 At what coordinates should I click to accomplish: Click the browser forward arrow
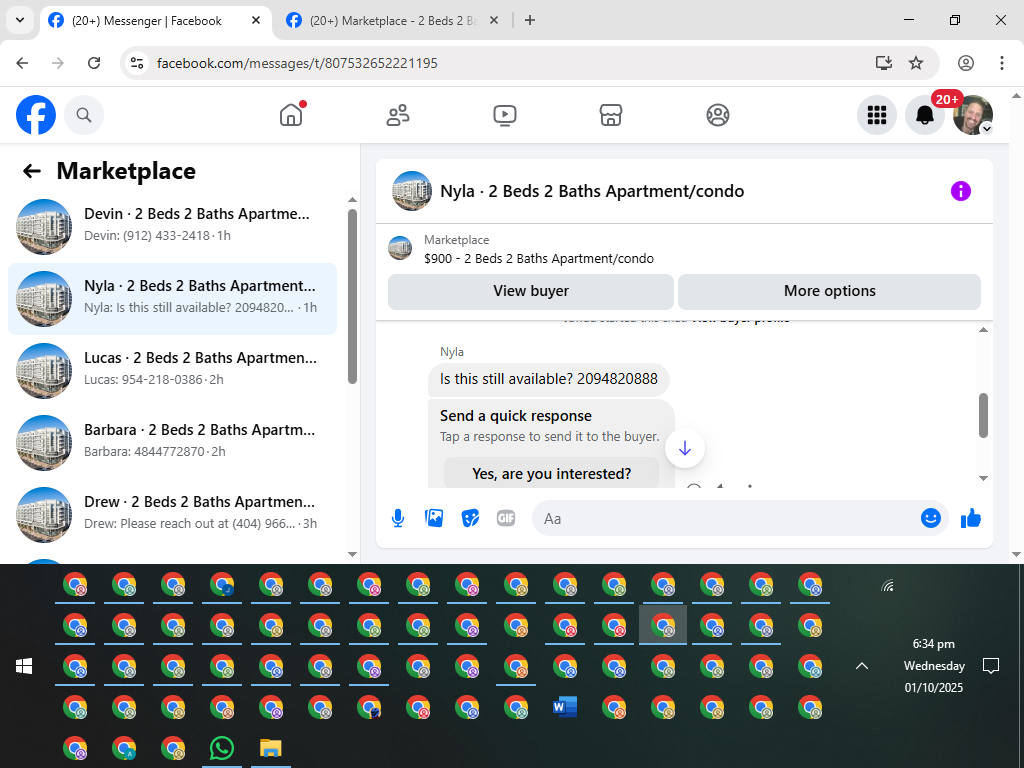click(x=58, y=63)
